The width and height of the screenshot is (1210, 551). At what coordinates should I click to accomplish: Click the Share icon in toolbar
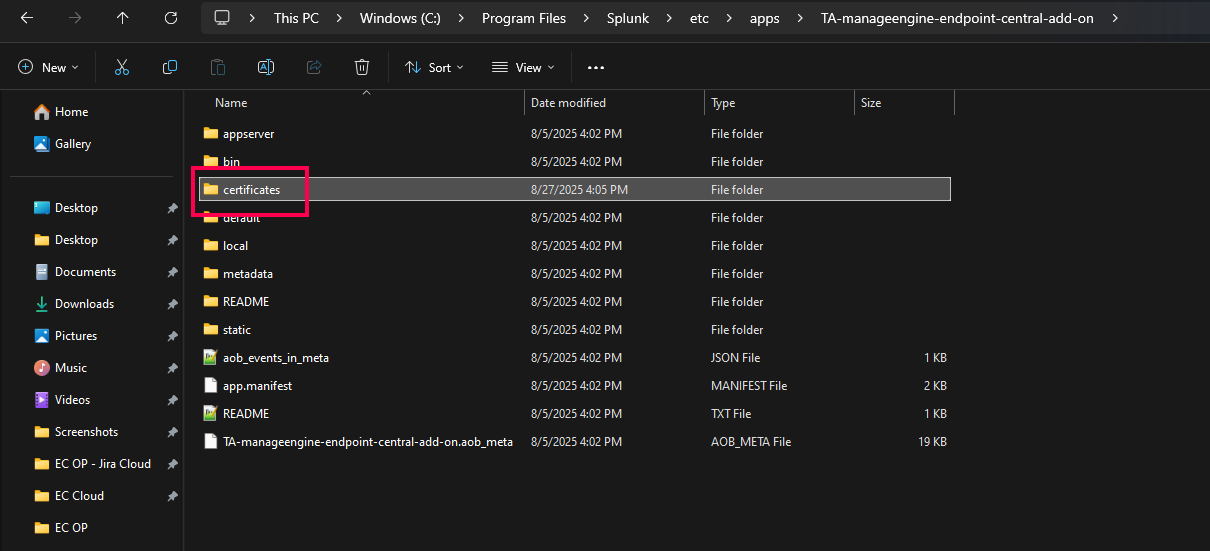point(314,68)
